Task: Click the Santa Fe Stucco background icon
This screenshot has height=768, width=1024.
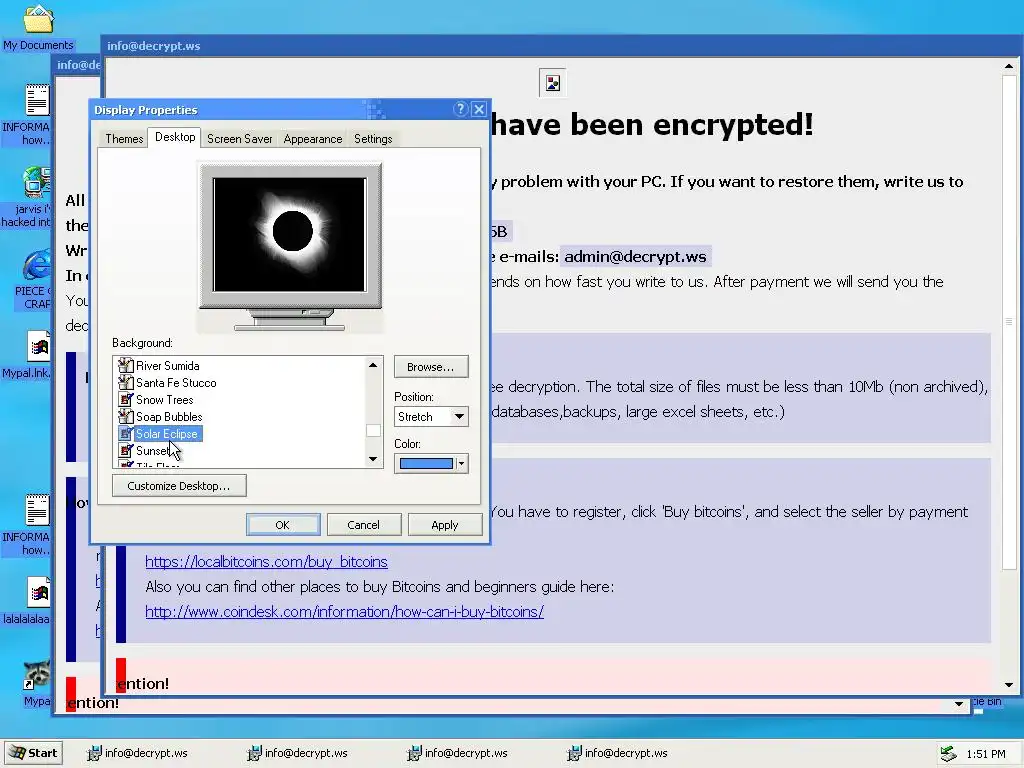Action: point(125,383)
